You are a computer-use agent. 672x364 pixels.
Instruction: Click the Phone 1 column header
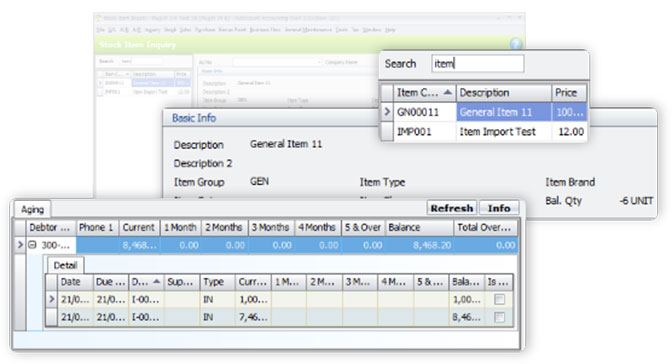[96, 227]
